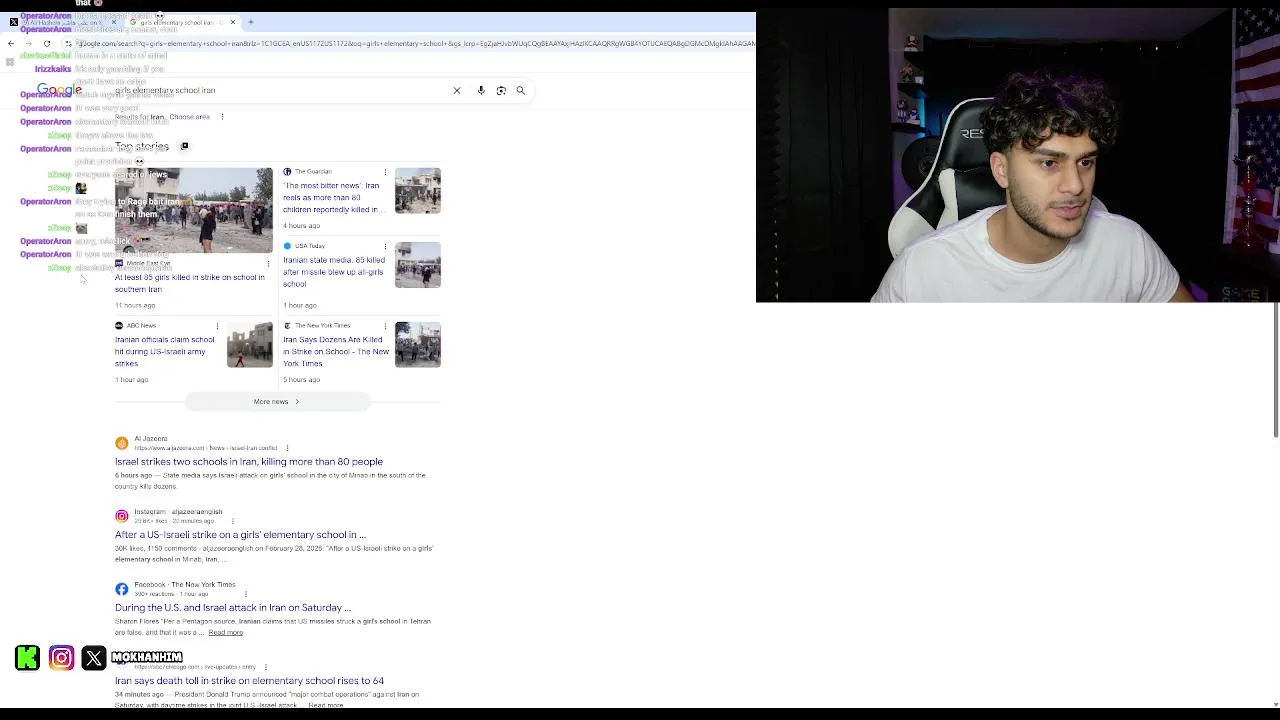Click The Guardian story thumbnail
Image resolution: width=1280 pixels, height=720 pixels.
click(418, 190)
